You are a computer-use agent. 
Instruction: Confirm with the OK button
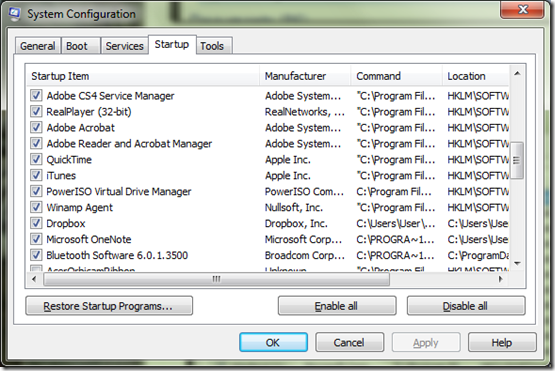pos(273,342)
